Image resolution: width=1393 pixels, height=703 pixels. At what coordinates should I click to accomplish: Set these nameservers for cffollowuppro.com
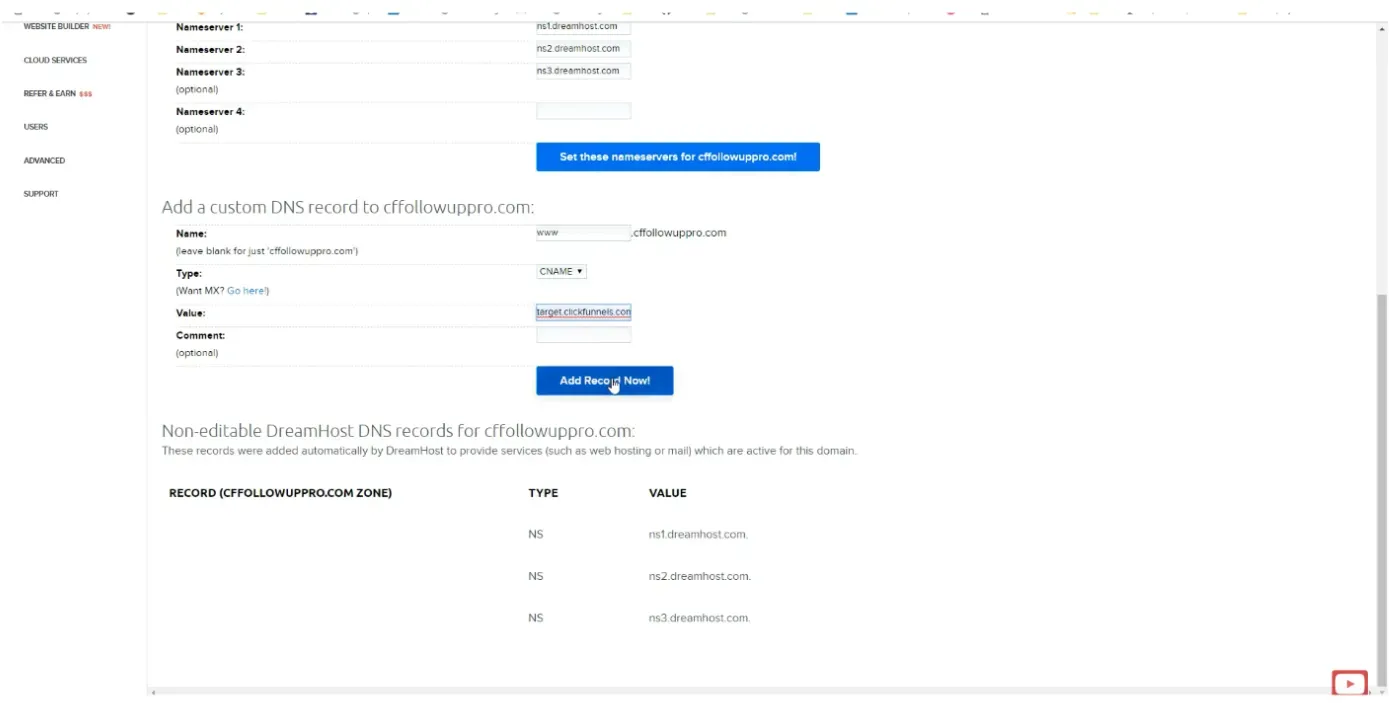(x=678, y=157)
